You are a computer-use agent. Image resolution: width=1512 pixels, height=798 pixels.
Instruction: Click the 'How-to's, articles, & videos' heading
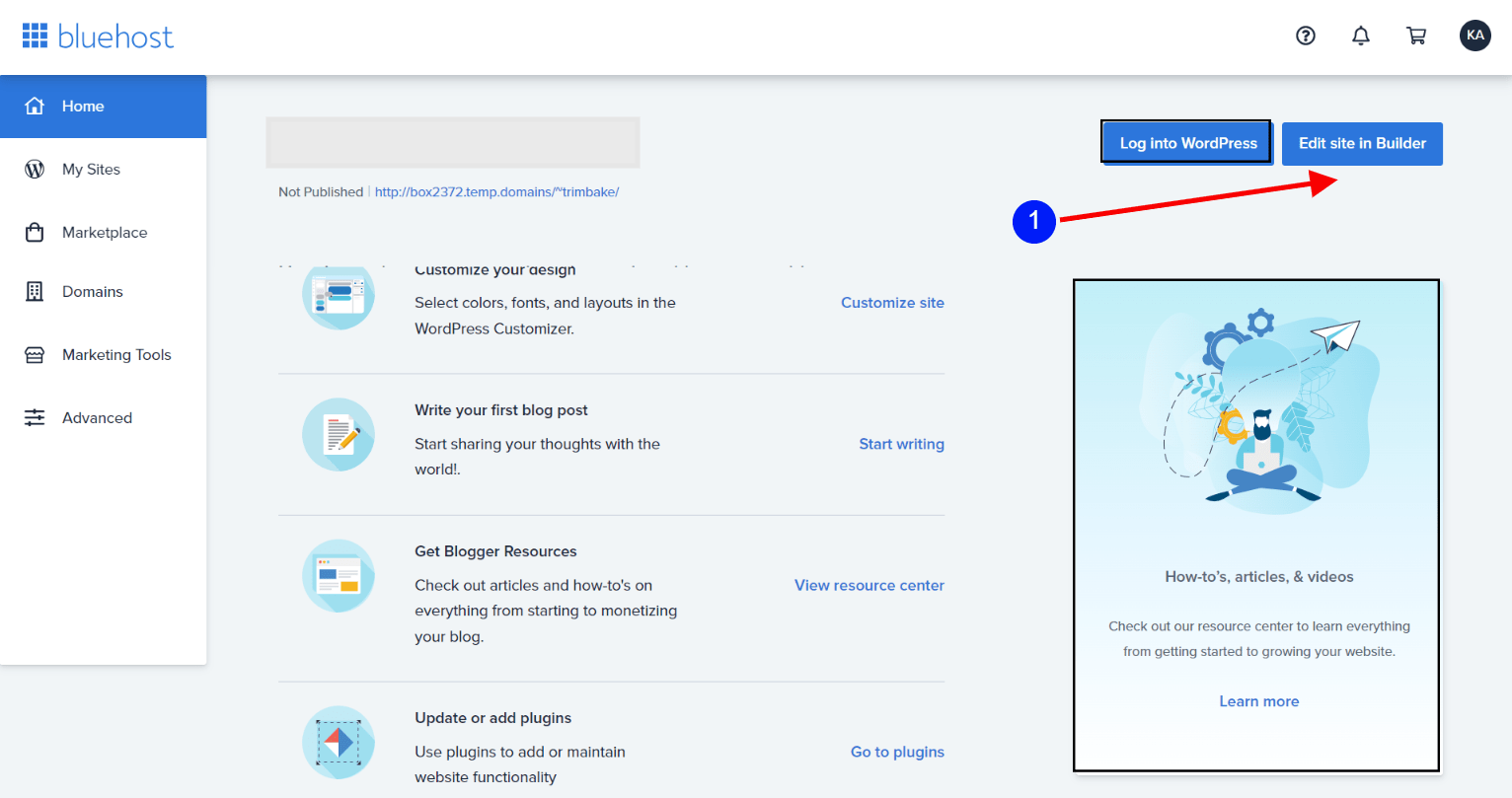point(1259,577)
